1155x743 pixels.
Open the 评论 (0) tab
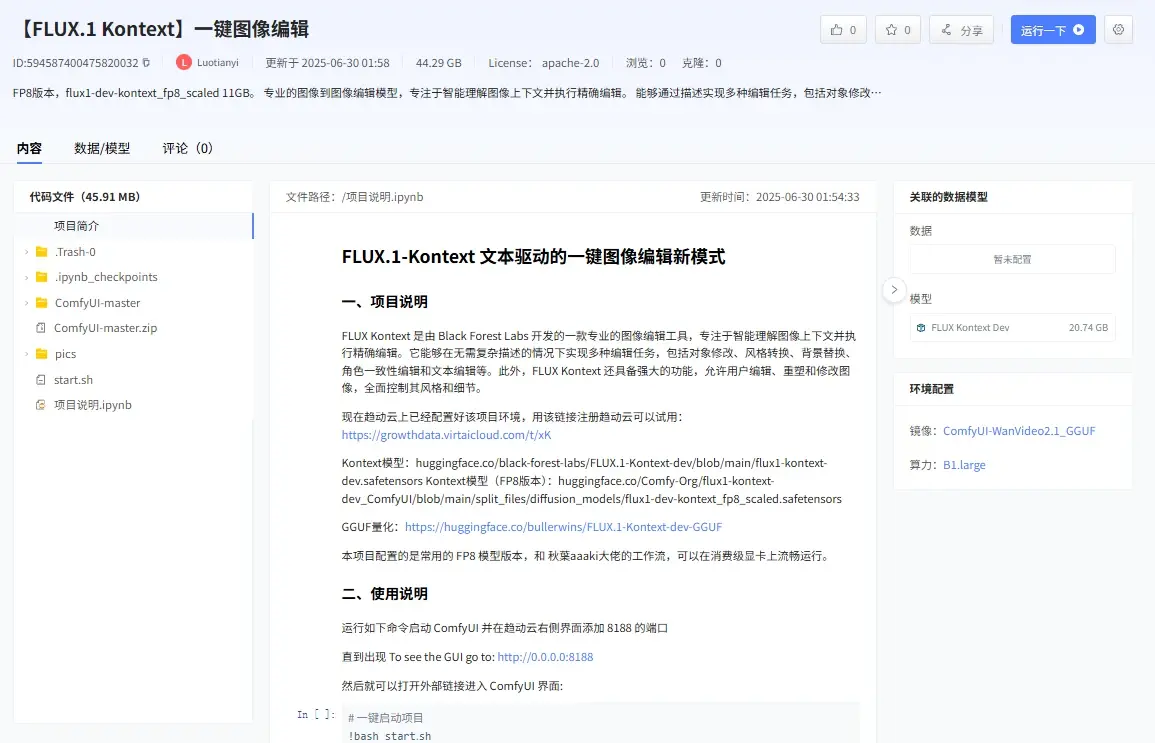[187, 149]
